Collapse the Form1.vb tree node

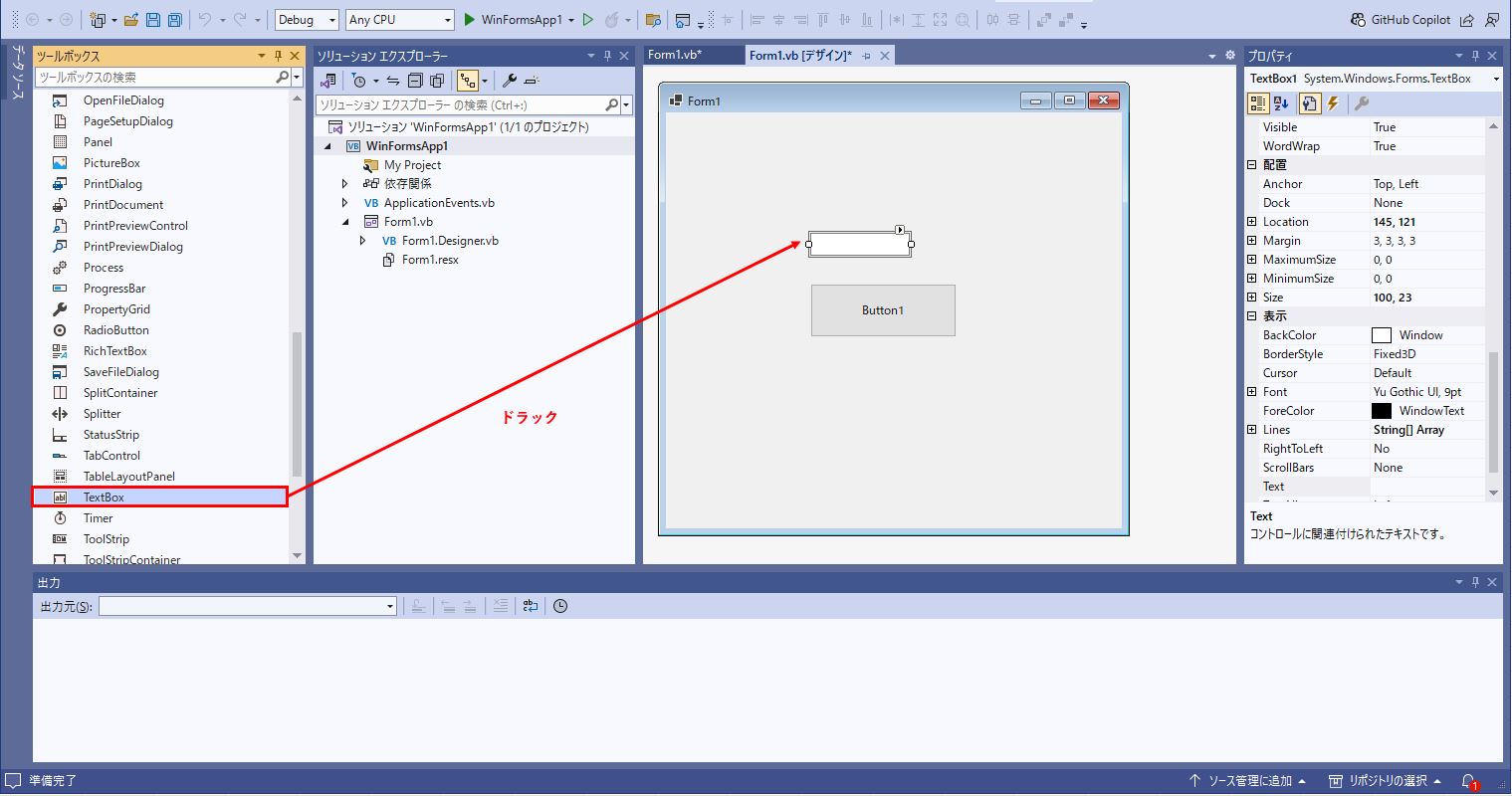(345, 222)
